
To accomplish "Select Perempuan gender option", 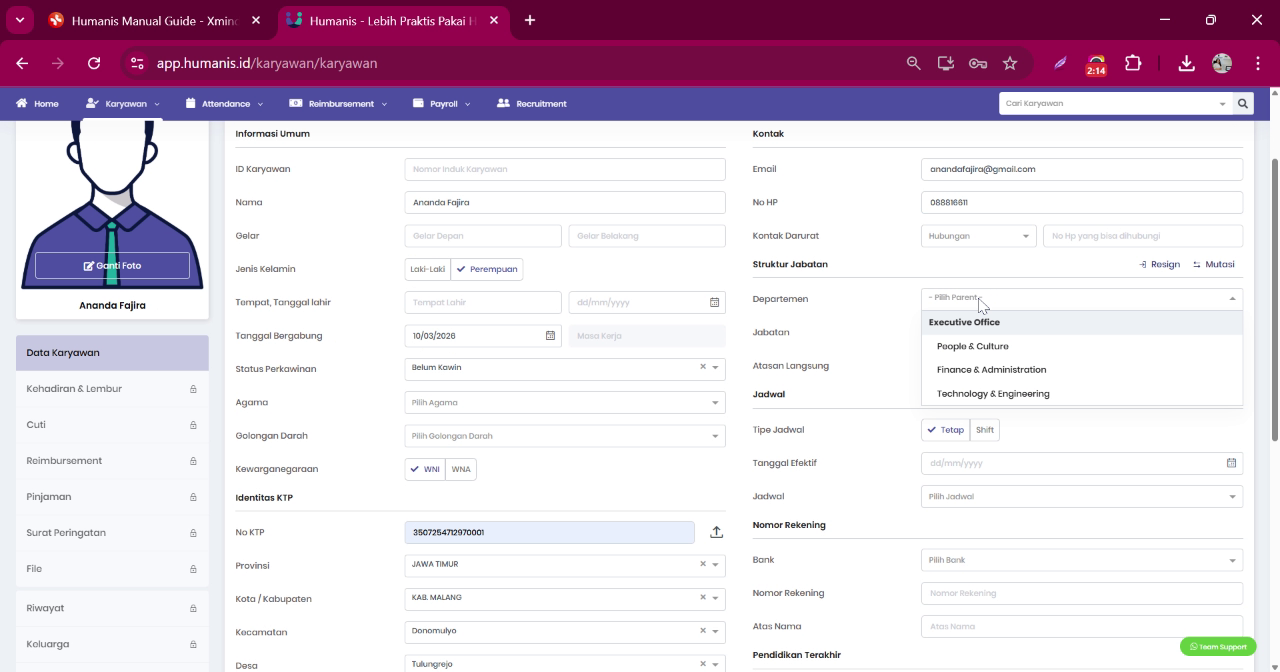I will [487, 269].
